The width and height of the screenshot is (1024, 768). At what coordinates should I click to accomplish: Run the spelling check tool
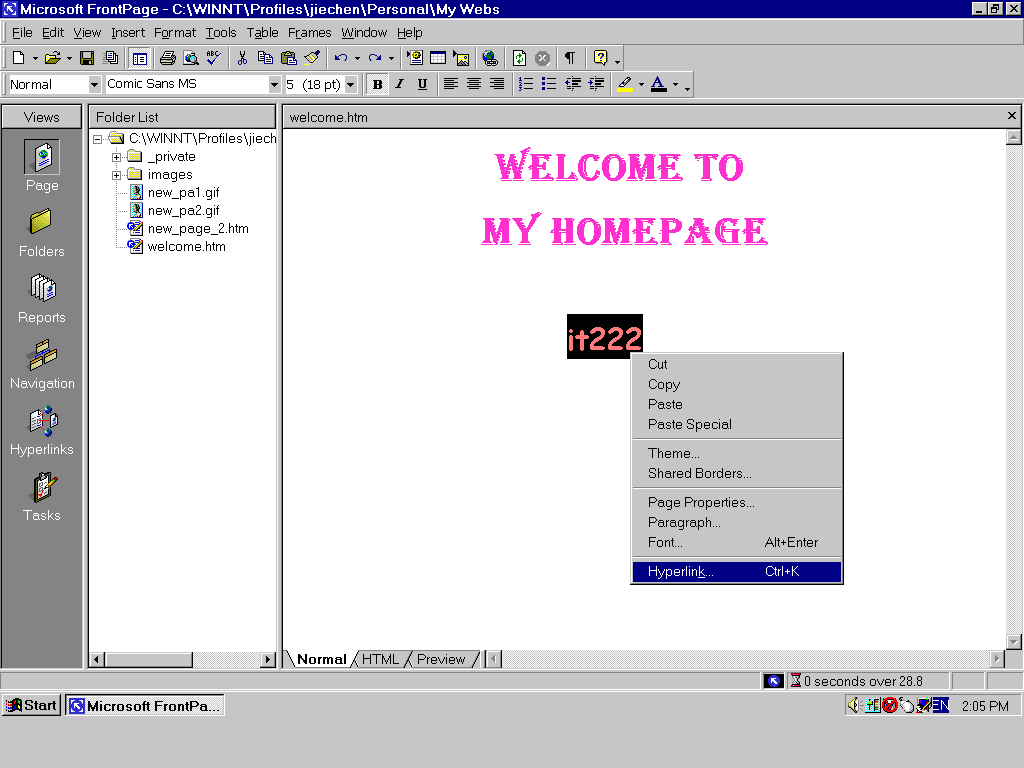click(214, 58)
